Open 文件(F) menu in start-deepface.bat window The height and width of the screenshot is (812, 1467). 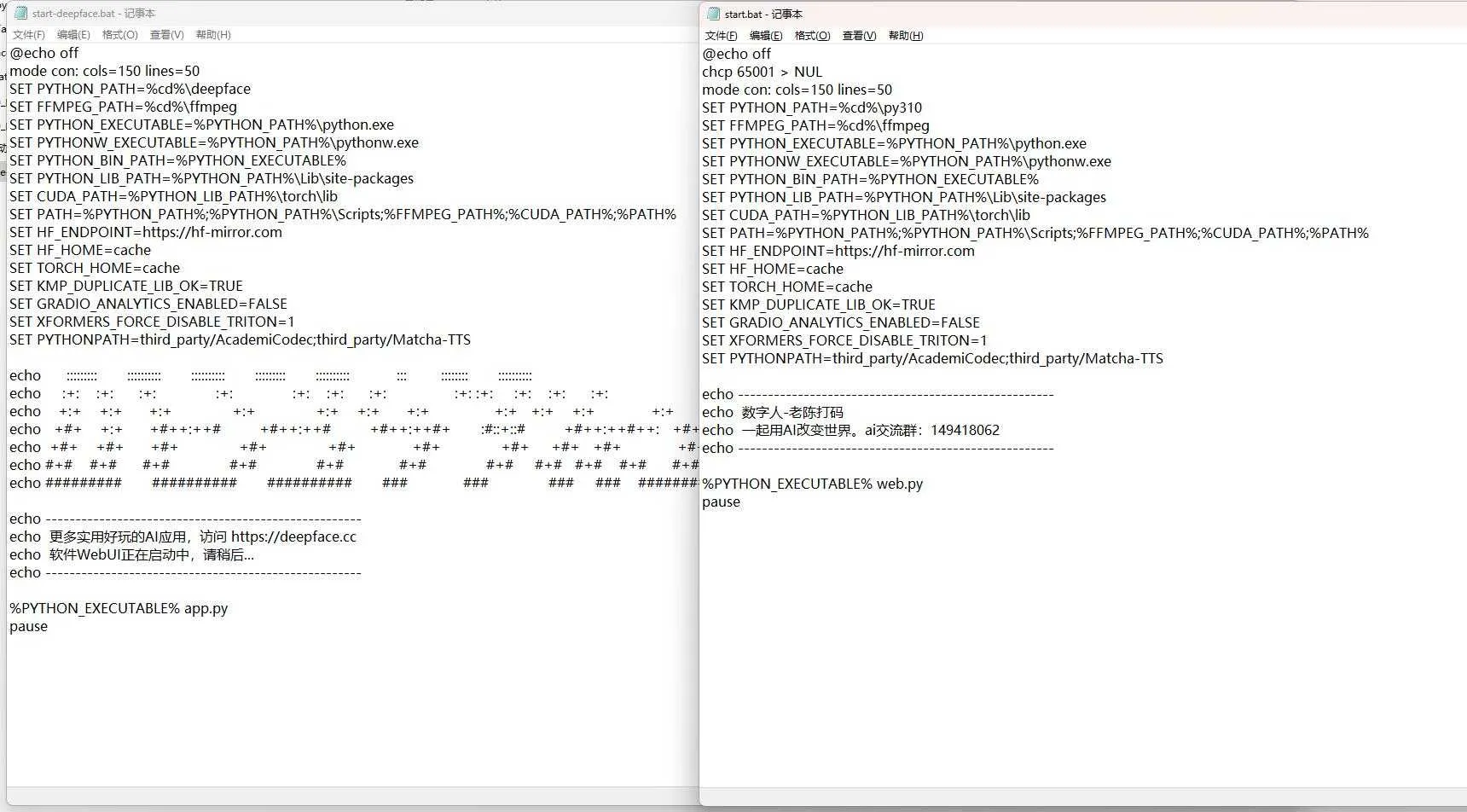click(29, 35)
